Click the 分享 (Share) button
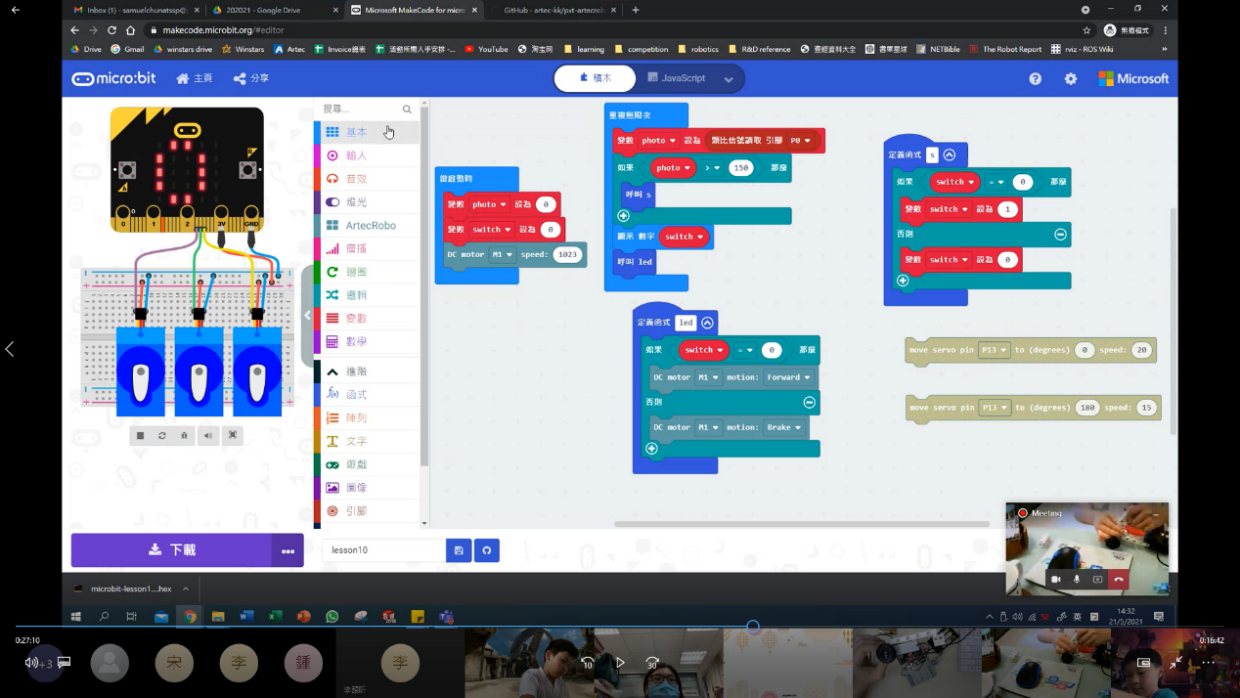The width and height of the screenshot is (1240, 698). click(251, 78)
